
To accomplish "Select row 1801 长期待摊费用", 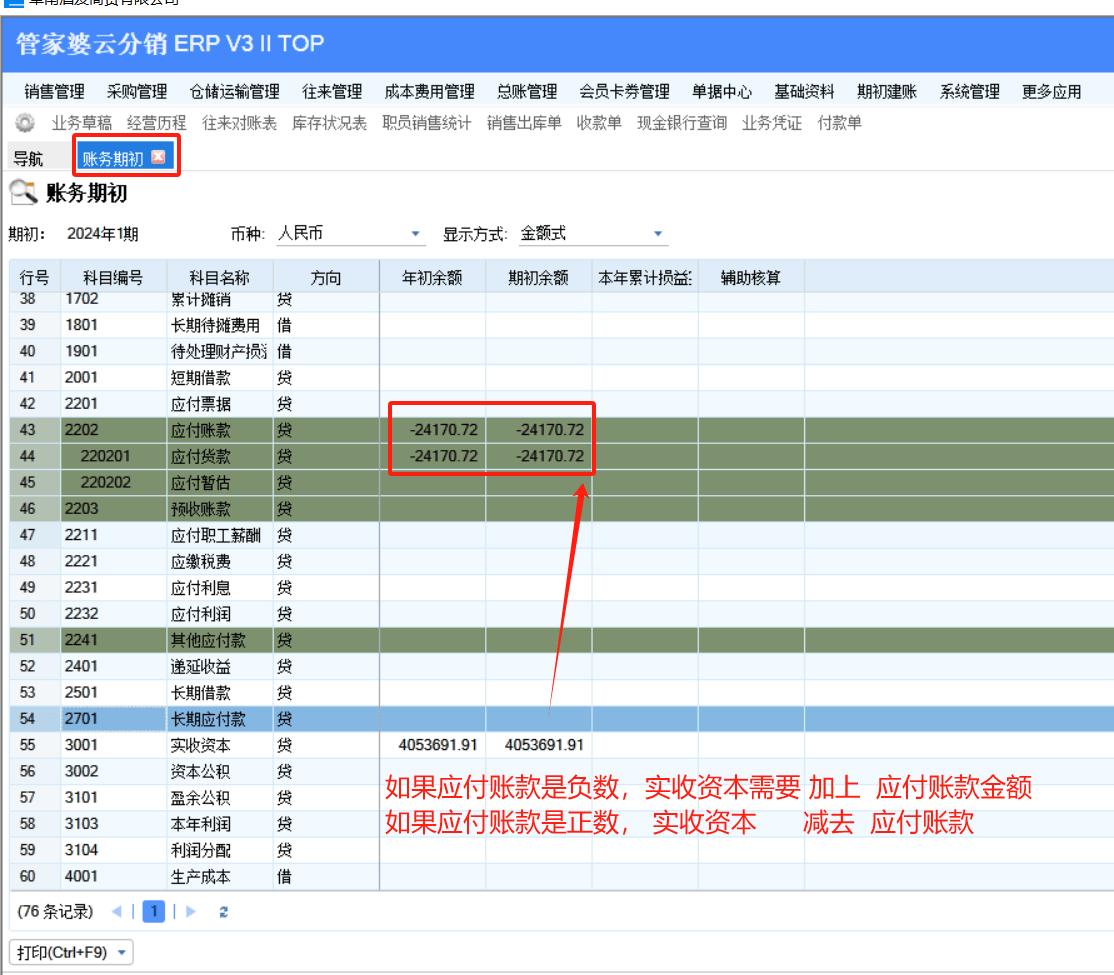I will 561,325.
